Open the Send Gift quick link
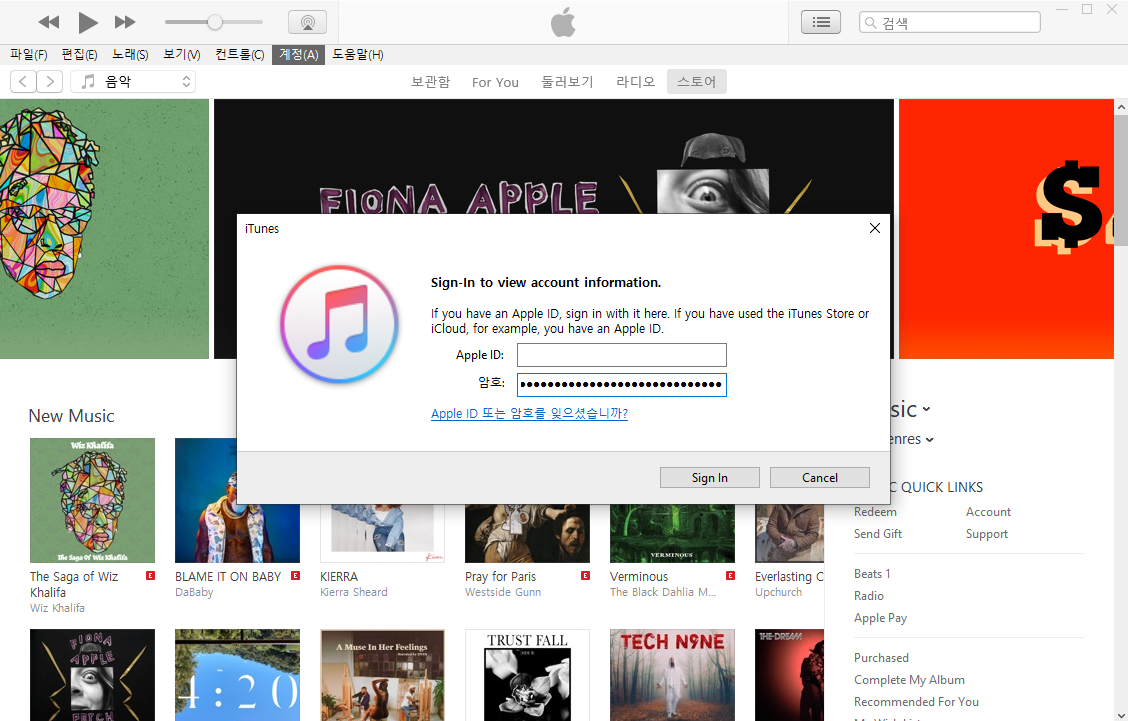Viewport: 1128px width, 721px height. (878, 534)
